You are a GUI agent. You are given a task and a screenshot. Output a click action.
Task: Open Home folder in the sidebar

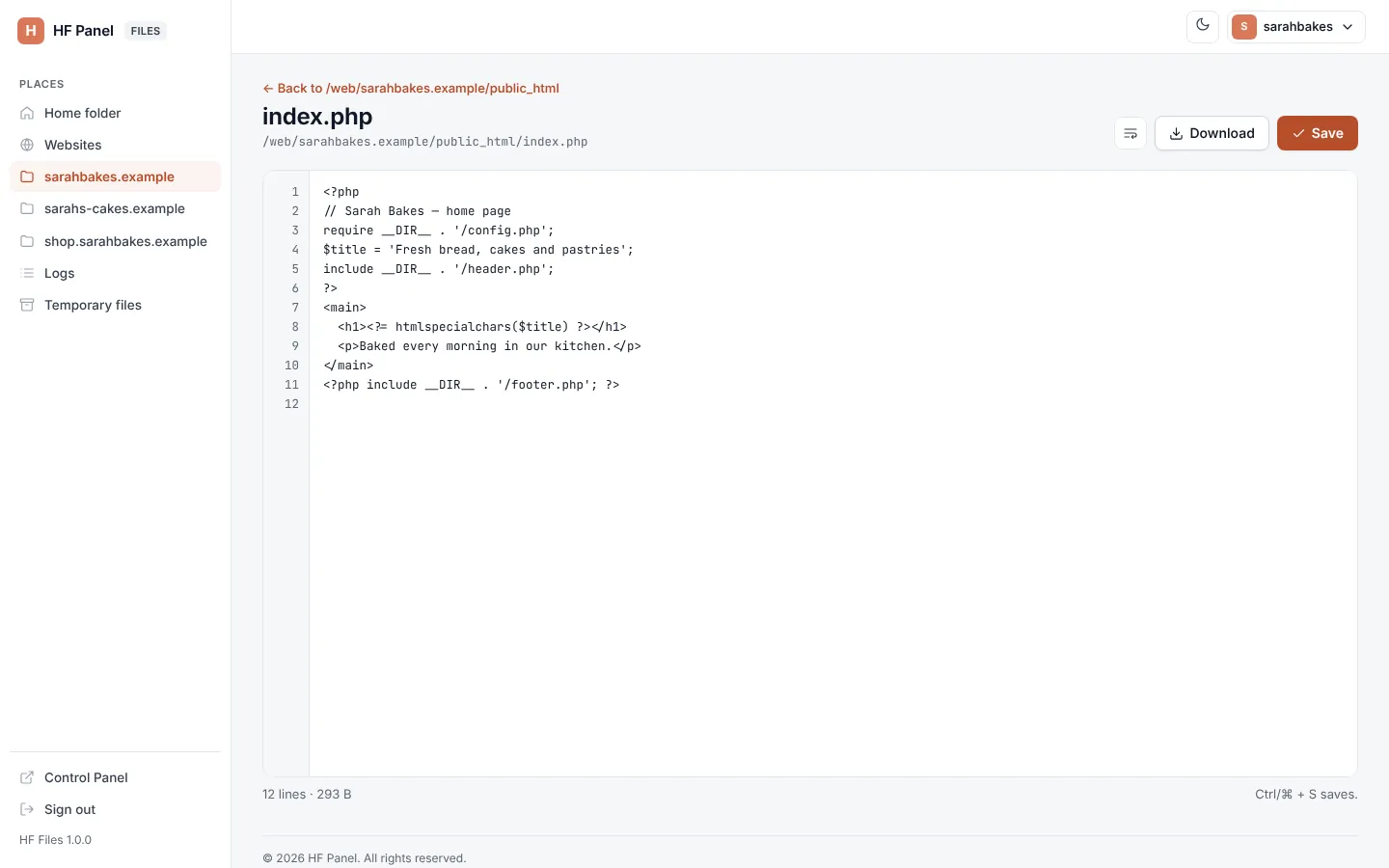click(115, 113)
